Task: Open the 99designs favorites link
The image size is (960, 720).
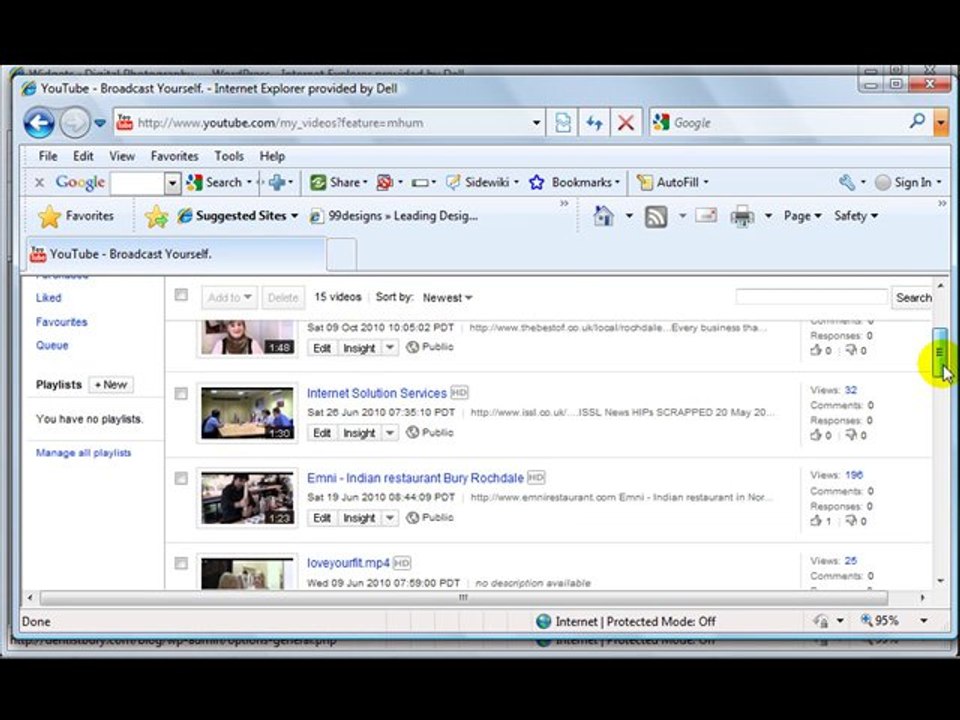Action: click(394, 216)
